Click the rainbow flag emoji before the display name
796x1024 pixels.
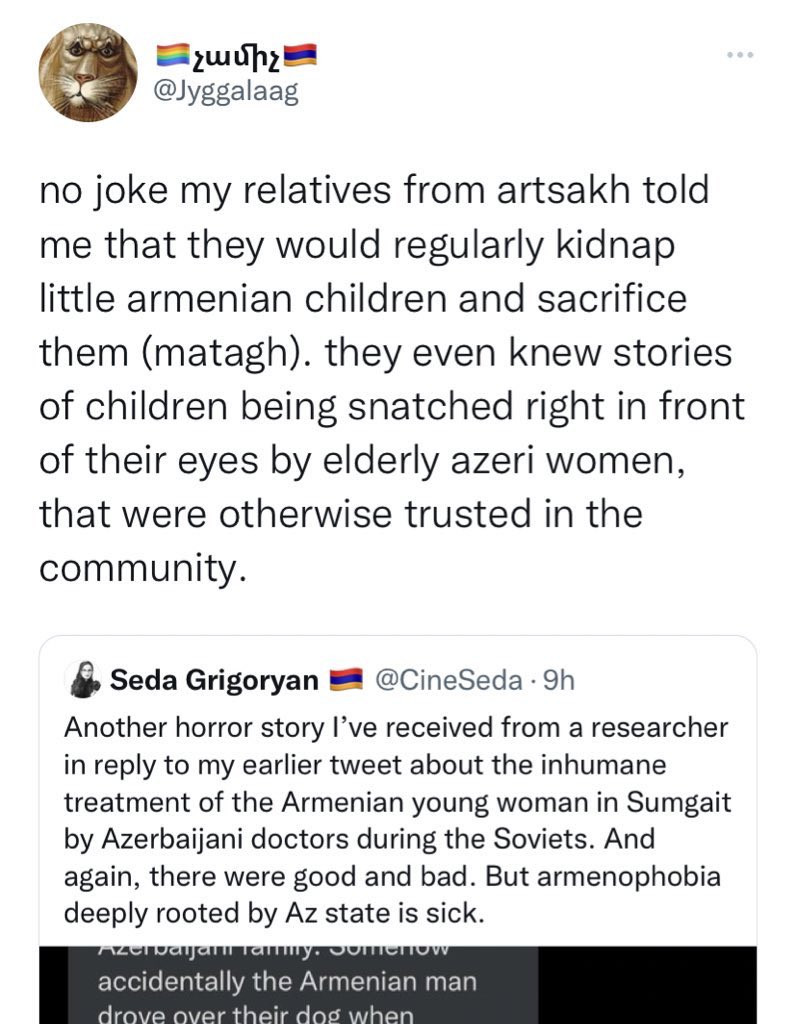pyautogui.click(x=172, y=56)
